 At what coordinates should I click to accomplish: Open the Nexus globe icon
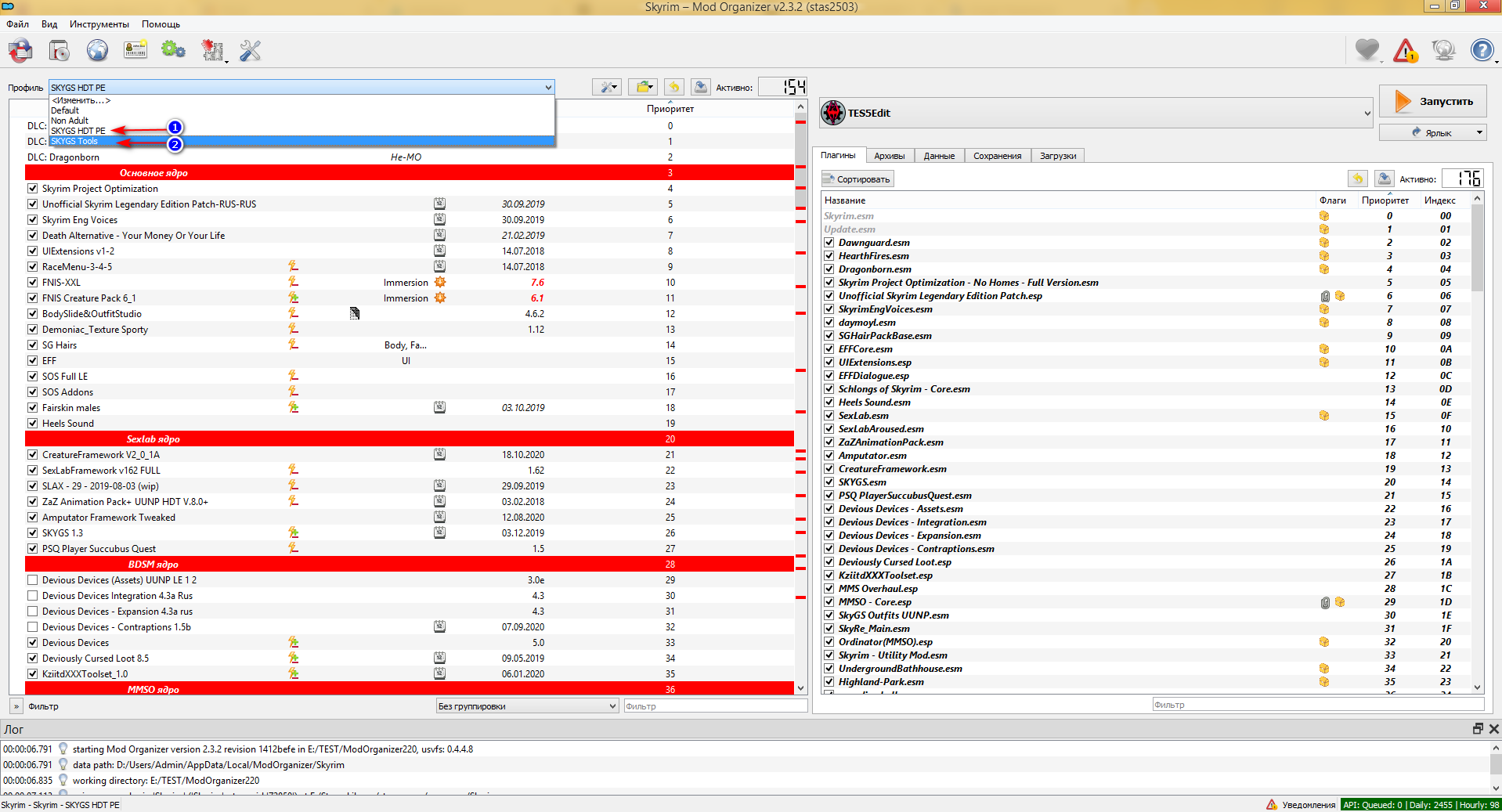point(97,51)
